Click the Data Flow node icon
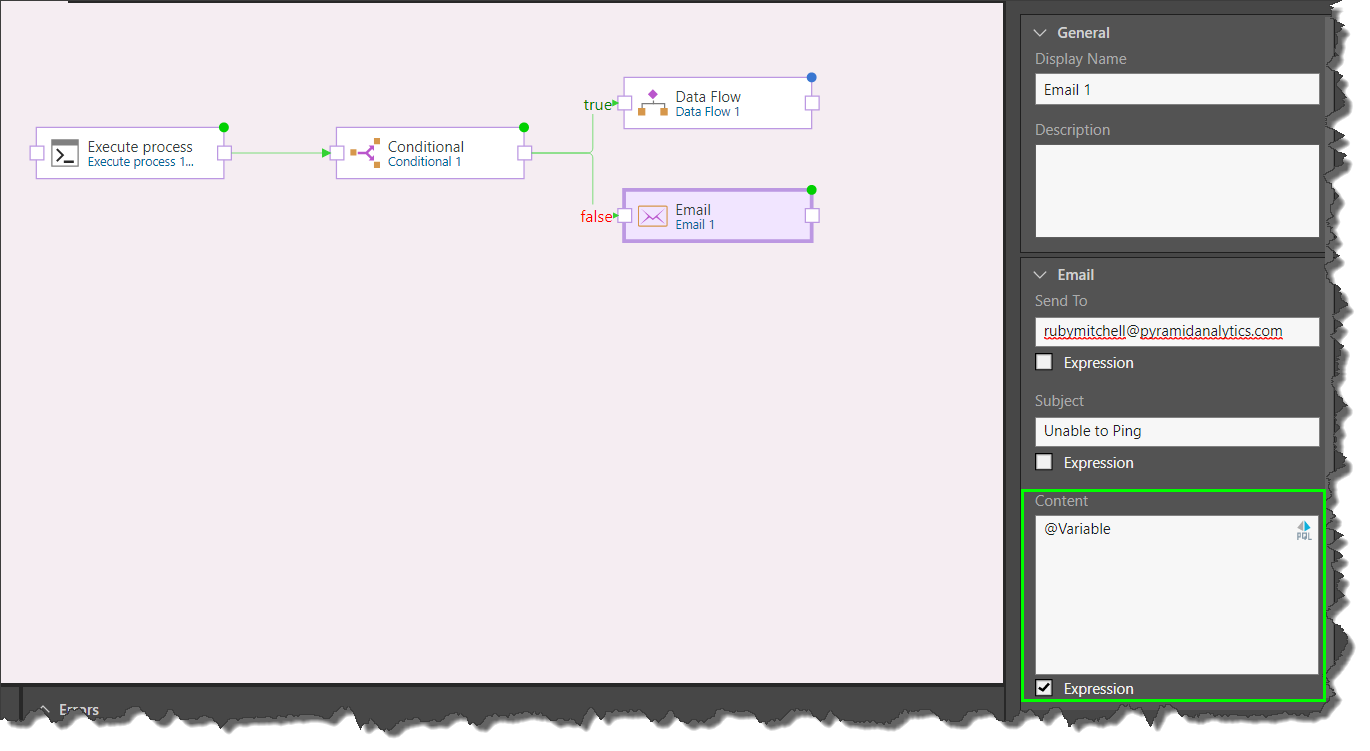This screenshot has width=1370, height=751. point(653,103)
